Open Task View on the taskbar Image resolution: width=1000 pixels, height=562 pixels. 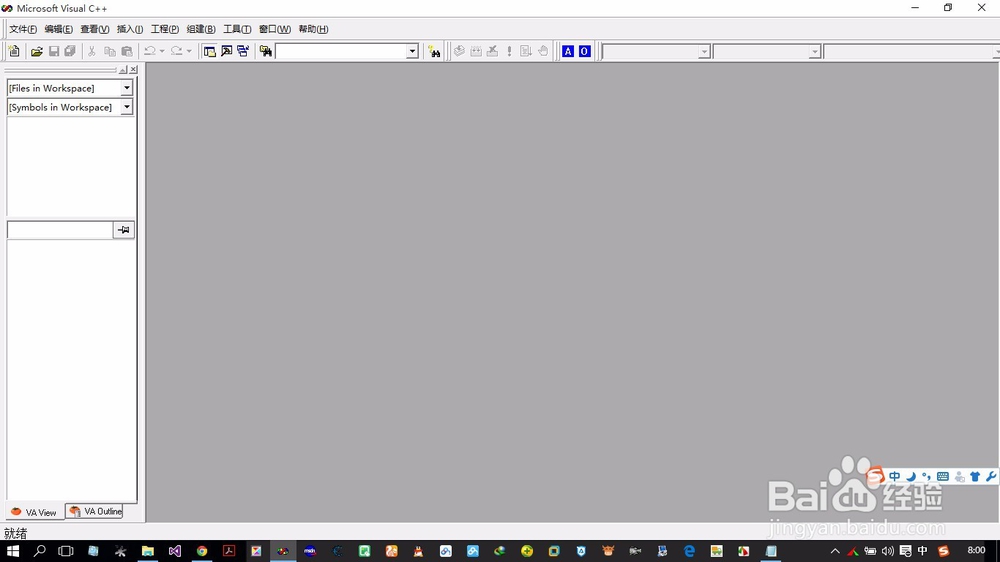coord(66,551)
